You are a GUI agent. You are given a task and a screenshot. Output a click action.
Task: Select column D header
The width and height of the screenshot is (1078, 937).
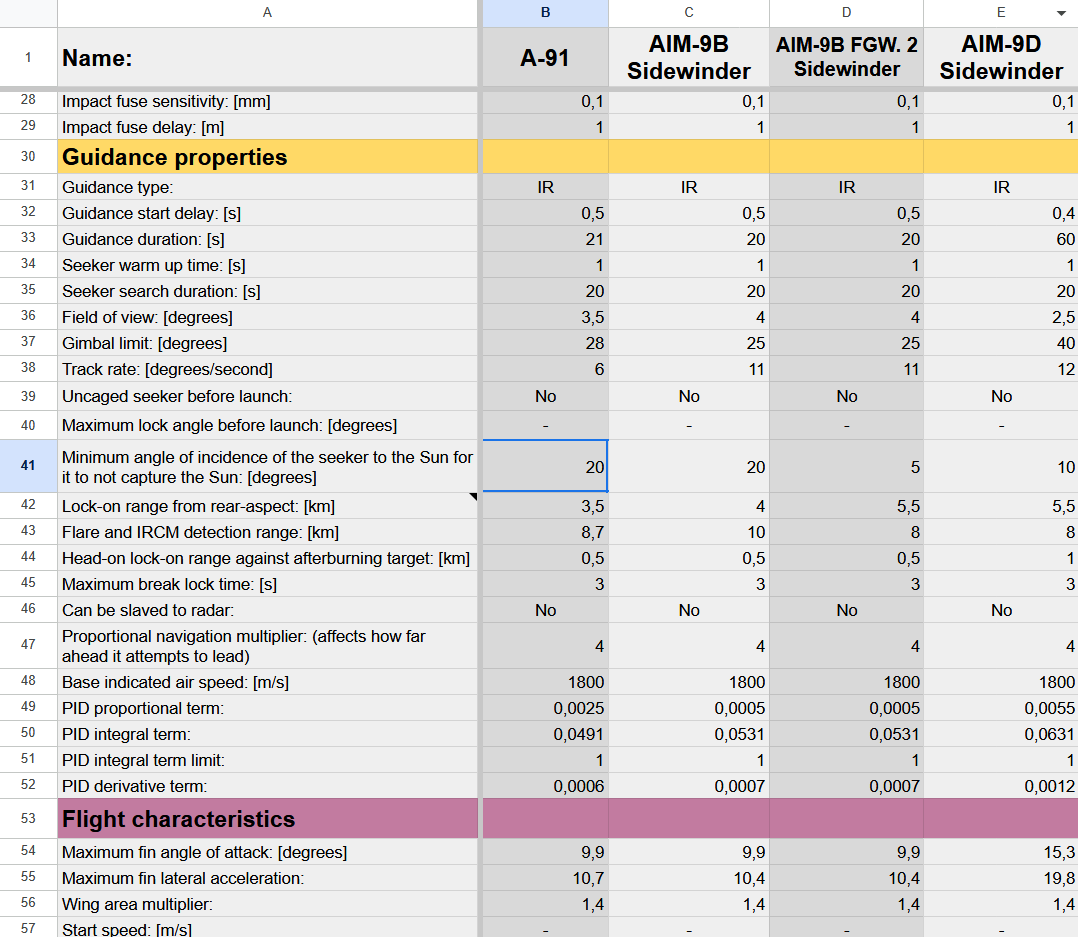846,13
